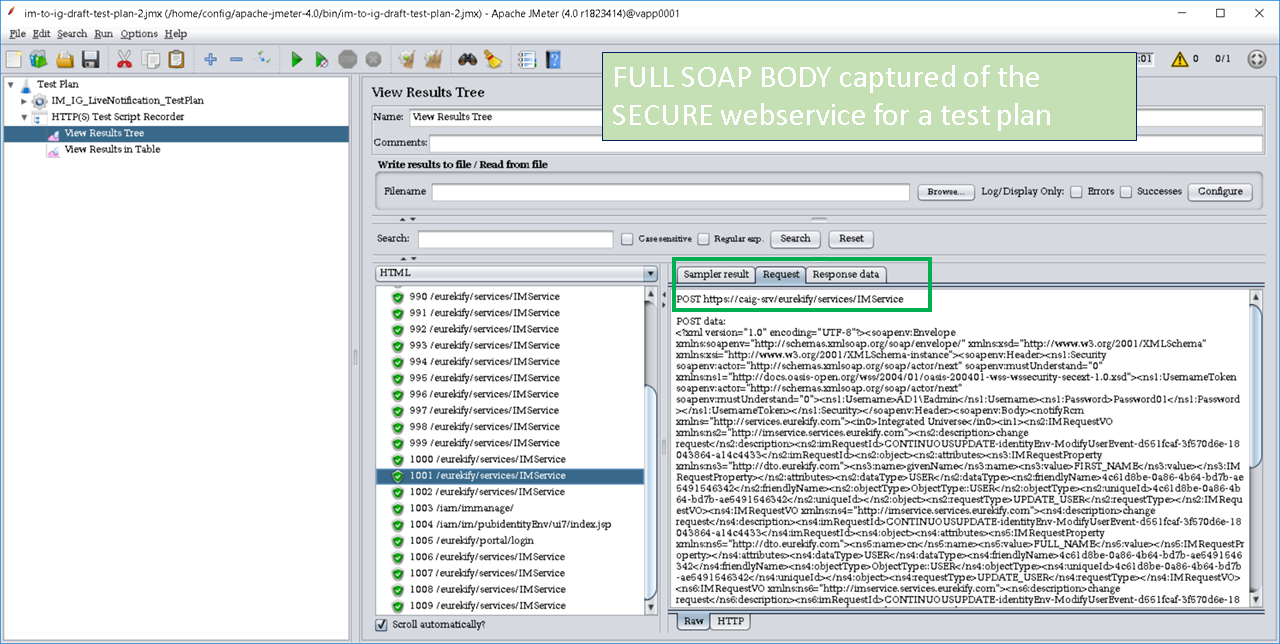Start the test with green play icon
The image size is (1280, 644).
coord(297,60)
